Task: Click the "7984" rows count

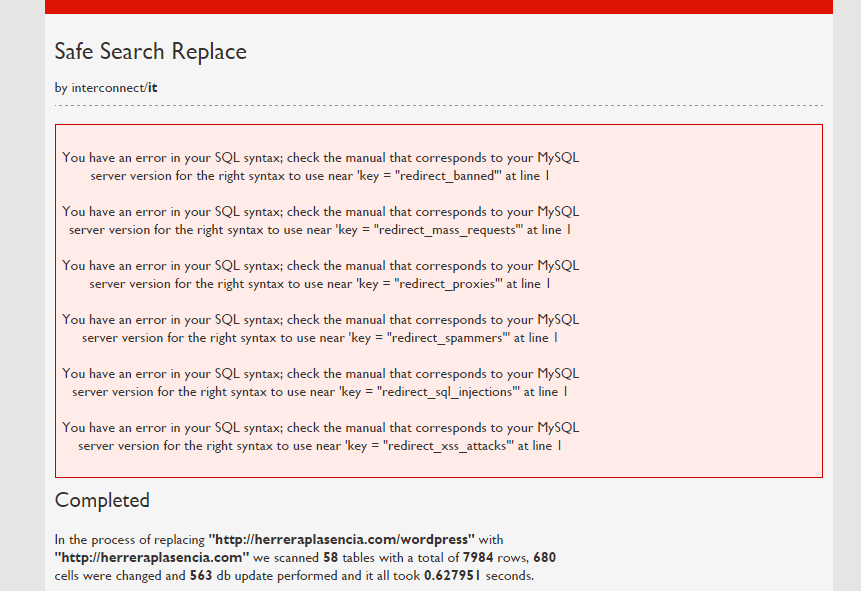Action: [x=478, y=557]
